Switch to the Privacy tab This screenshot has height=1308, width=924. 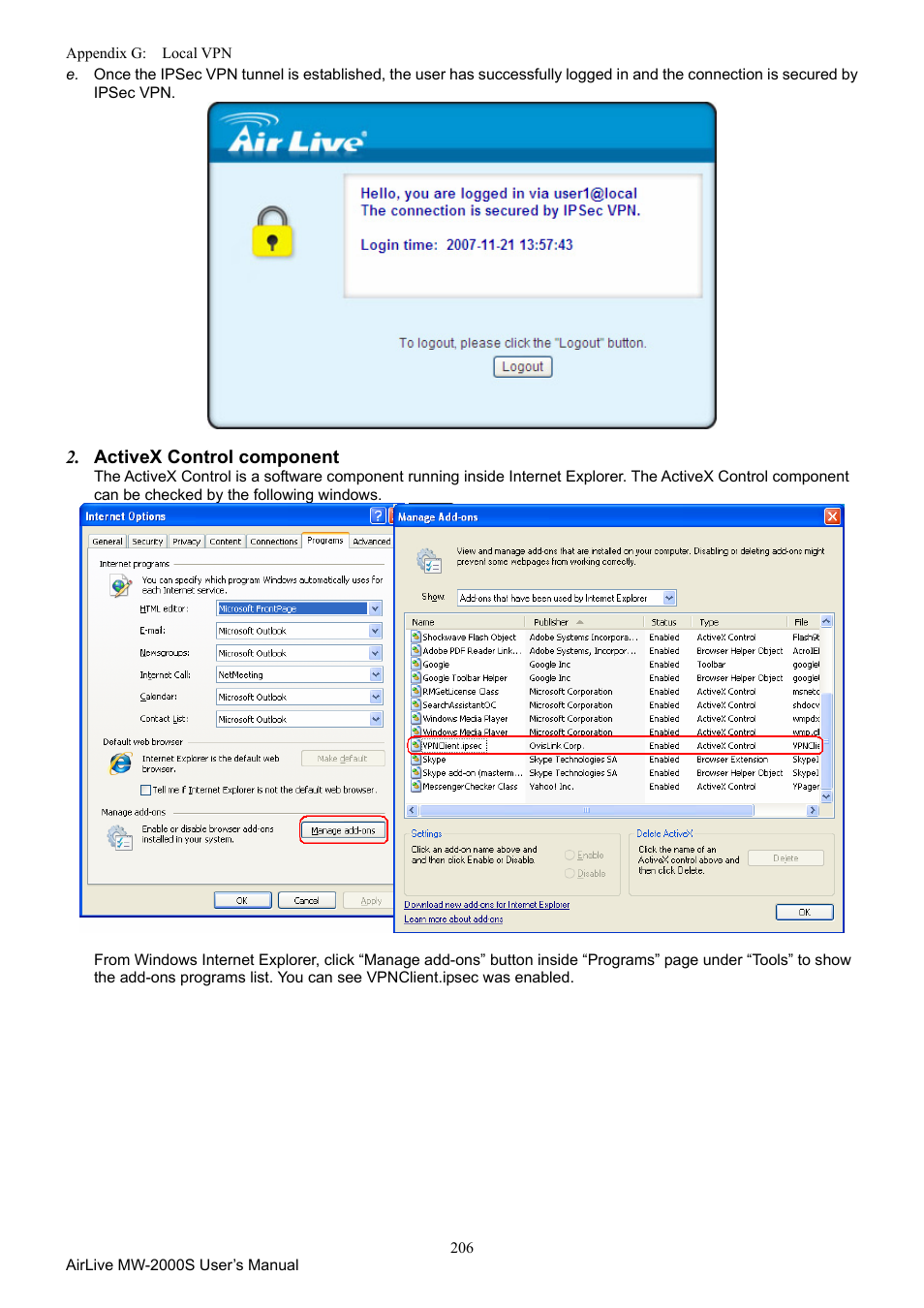186,542
